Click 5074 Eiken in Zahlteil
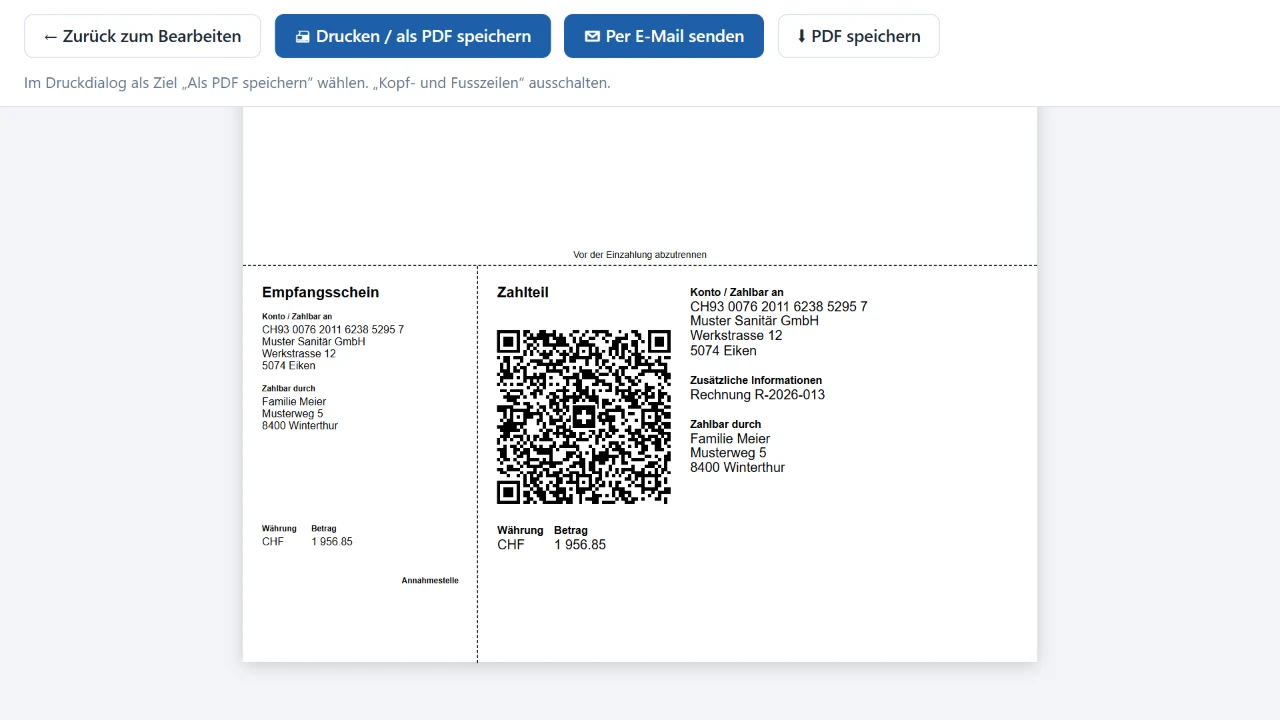This screenshot has width=1280, height=720. [723, 351]
